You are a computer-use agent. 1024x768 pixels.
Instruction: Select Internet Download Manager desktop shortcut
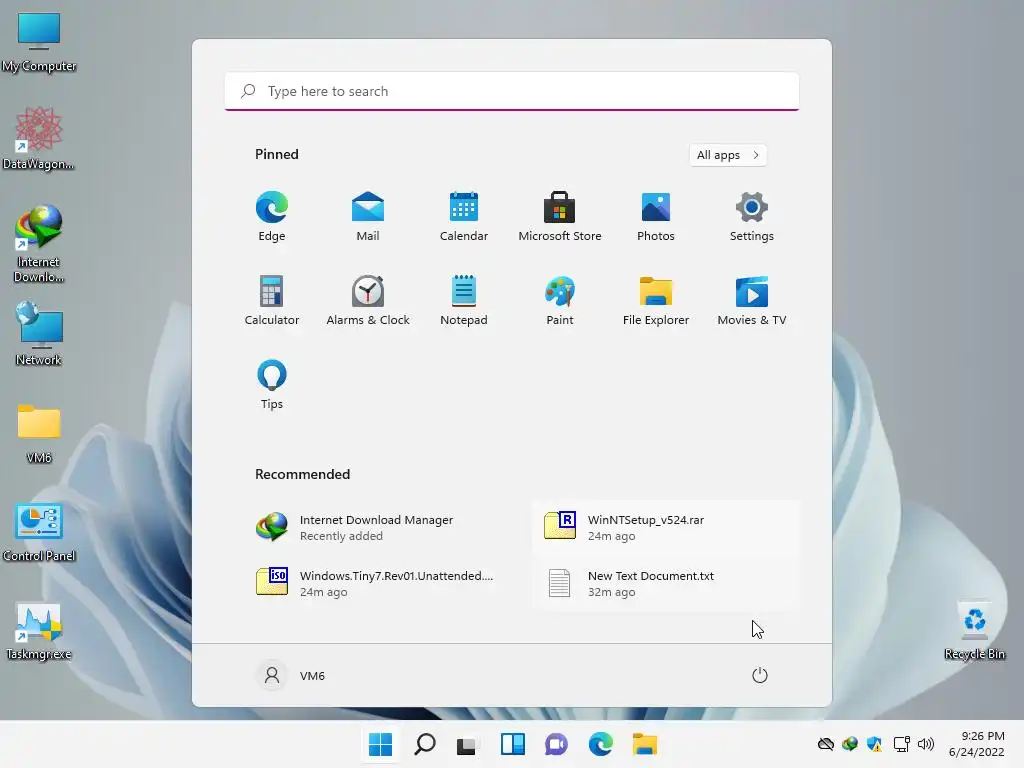tap(39, 244)
